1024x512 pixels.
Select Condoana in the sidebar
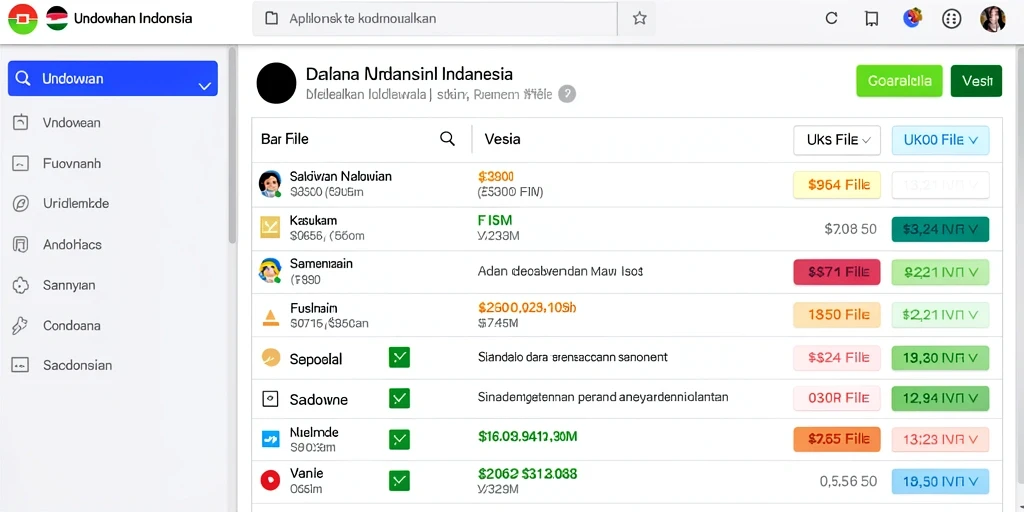tap(72, 325)
